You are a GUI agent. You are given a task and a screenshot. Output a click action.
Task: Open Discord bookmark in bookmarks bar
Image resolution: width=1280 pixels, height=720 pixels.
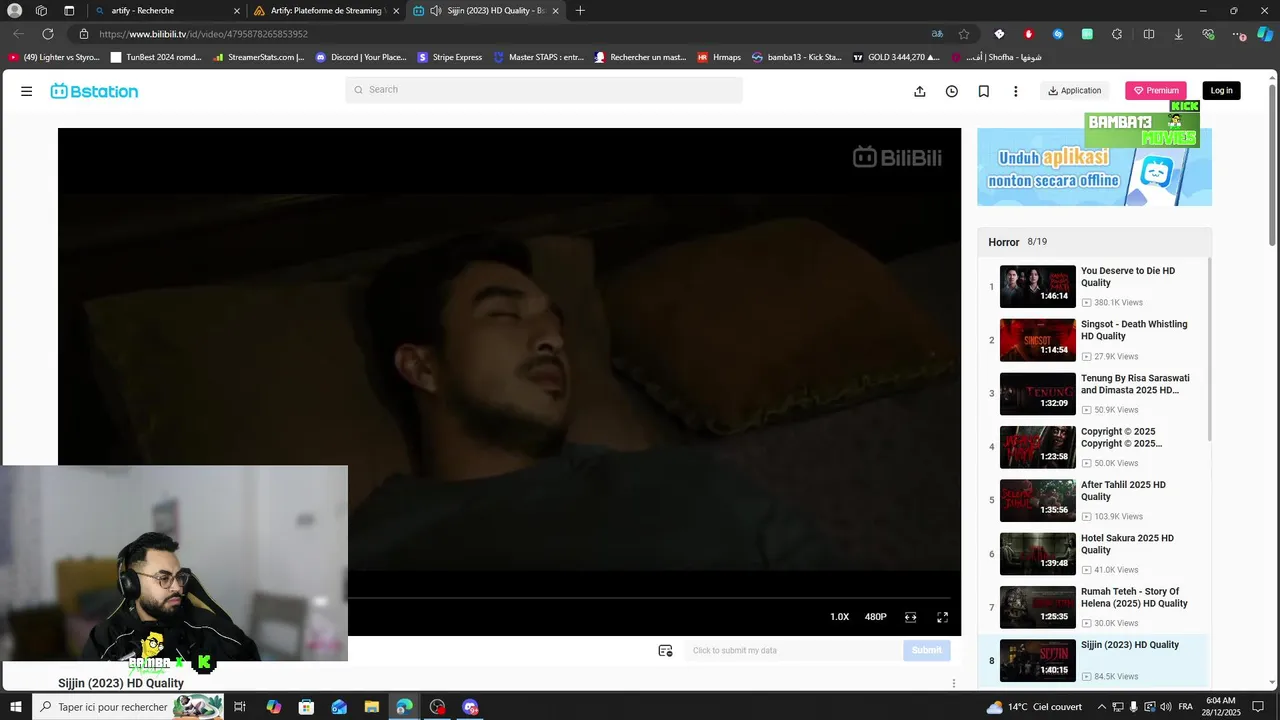pos(361,57)
